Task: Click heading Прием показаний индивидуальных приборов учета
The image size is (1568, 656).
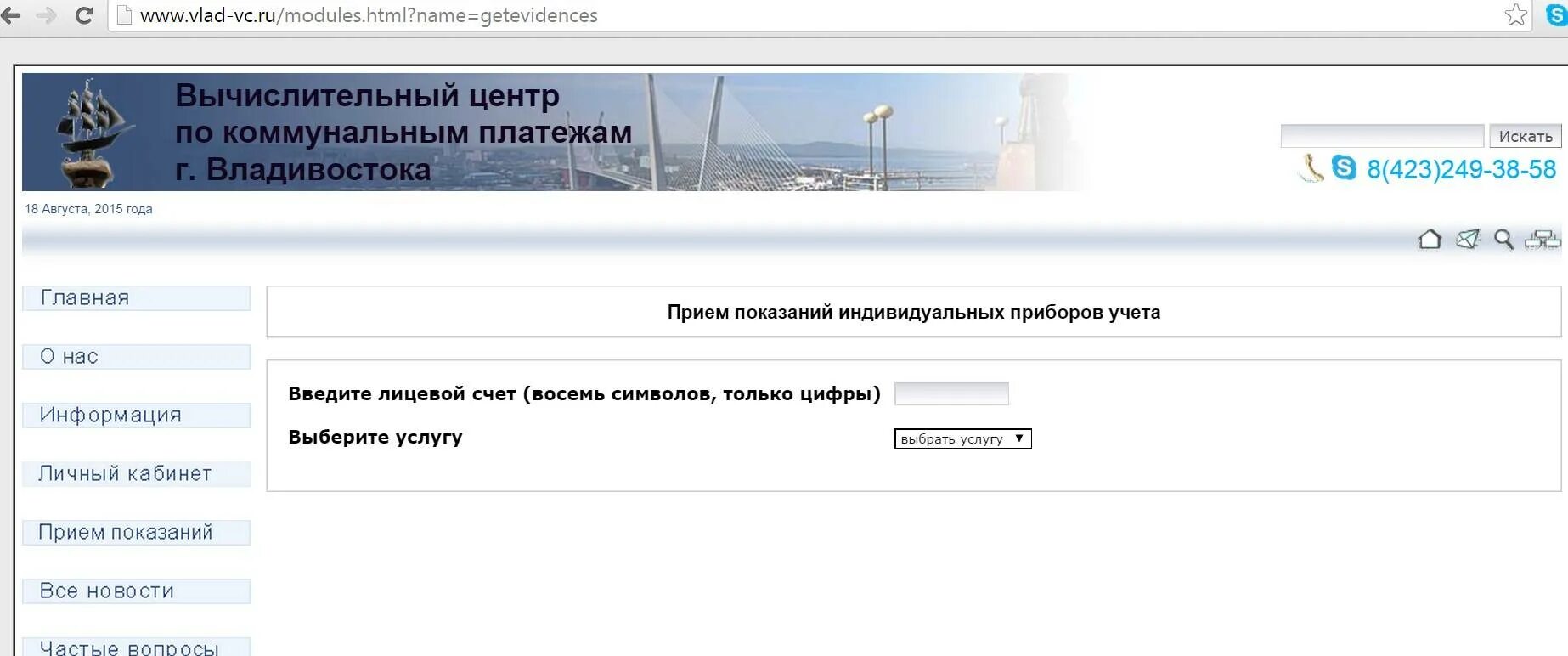Action: coord(914,312)
